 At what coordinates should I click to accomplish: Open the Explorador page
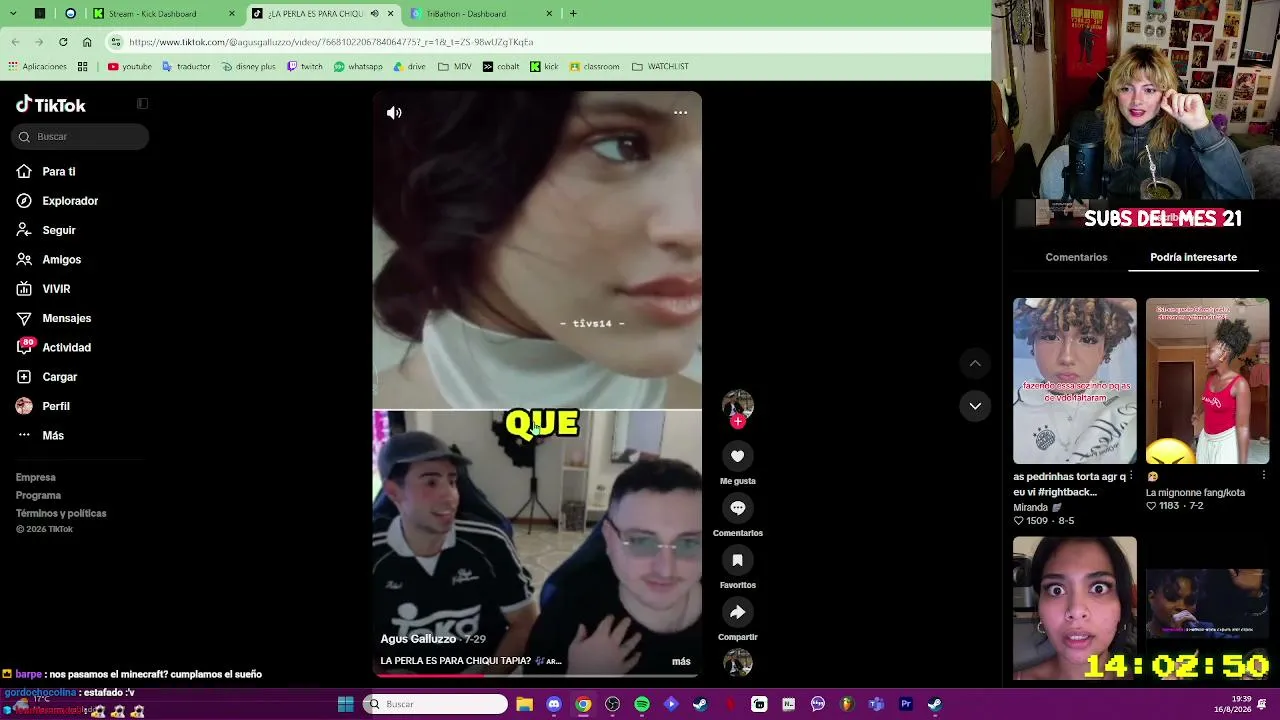[x=57, y=201]
